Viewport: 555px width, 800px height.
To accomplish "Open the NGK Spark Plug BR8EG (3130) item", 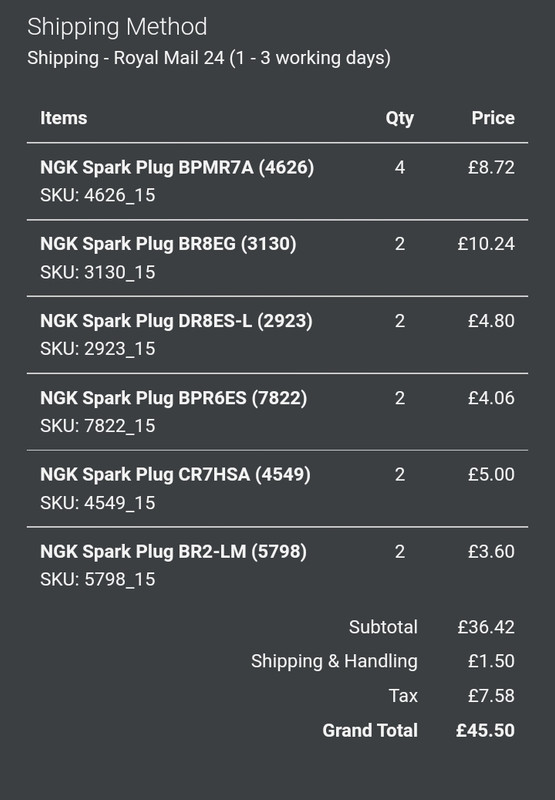I will pos(168,244).
